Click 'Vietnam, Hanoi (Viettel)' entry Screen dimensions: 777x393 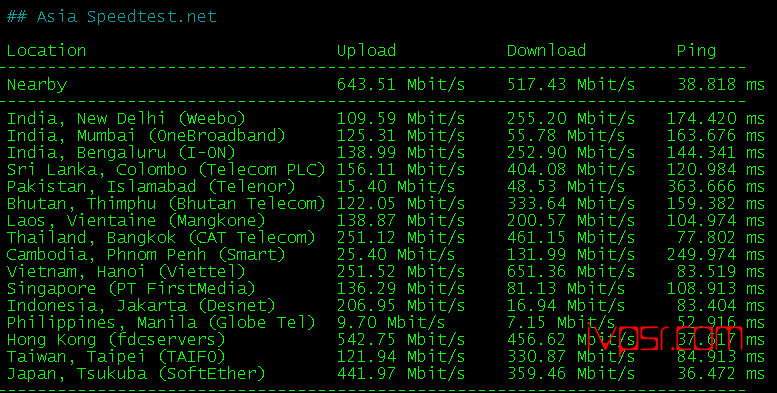(x=126, y=271)
